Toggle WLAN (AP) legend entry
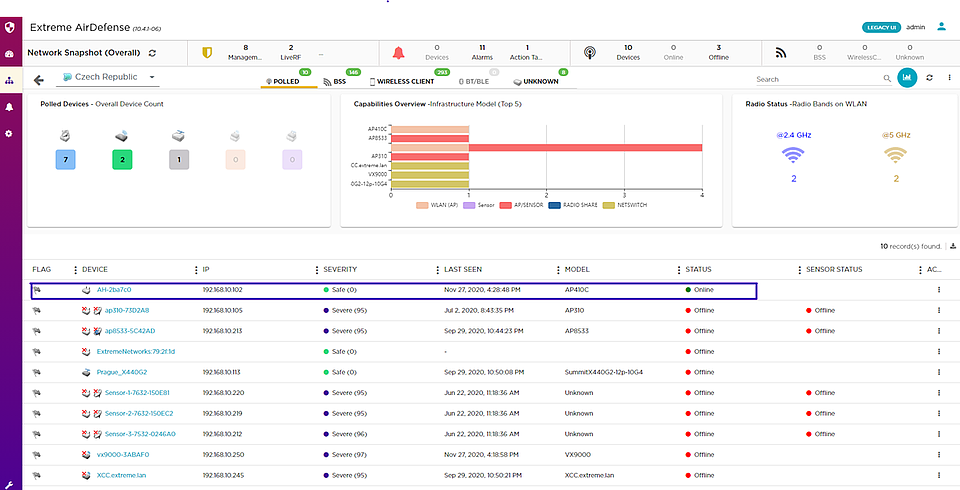This screenshot has width=960, height=490. (437, 205)
